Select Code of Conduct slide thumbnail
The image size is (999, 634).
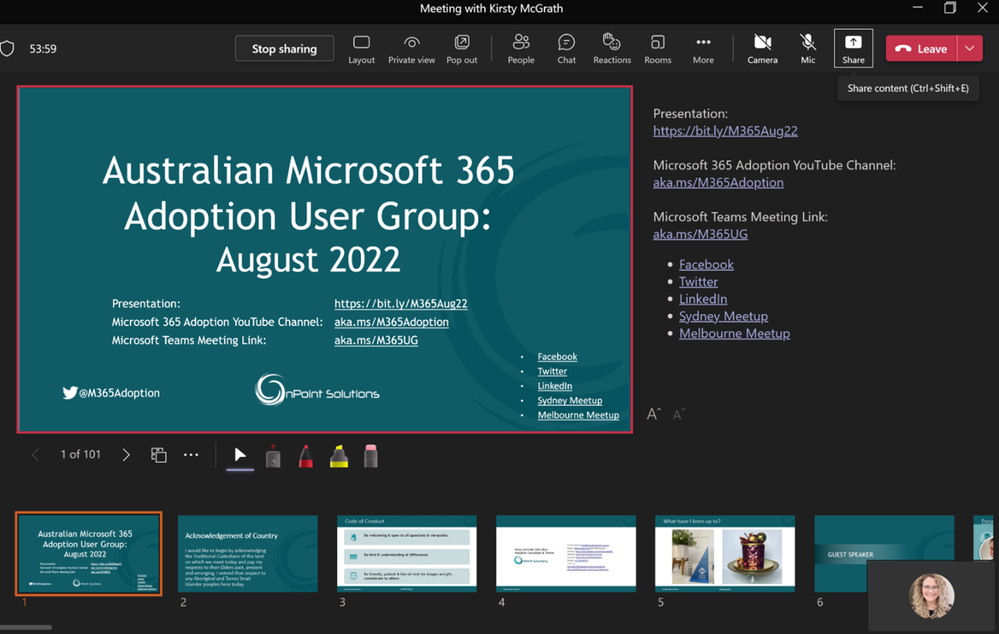(x=406, y=554)
